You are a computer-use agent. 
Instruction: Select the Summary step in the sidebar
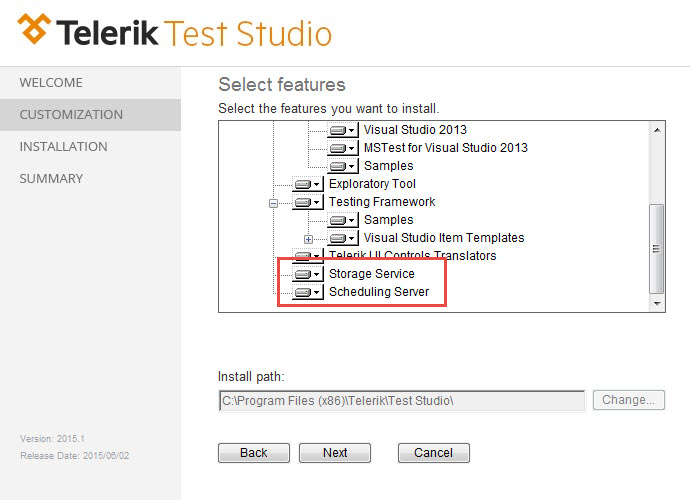[51, 179]
